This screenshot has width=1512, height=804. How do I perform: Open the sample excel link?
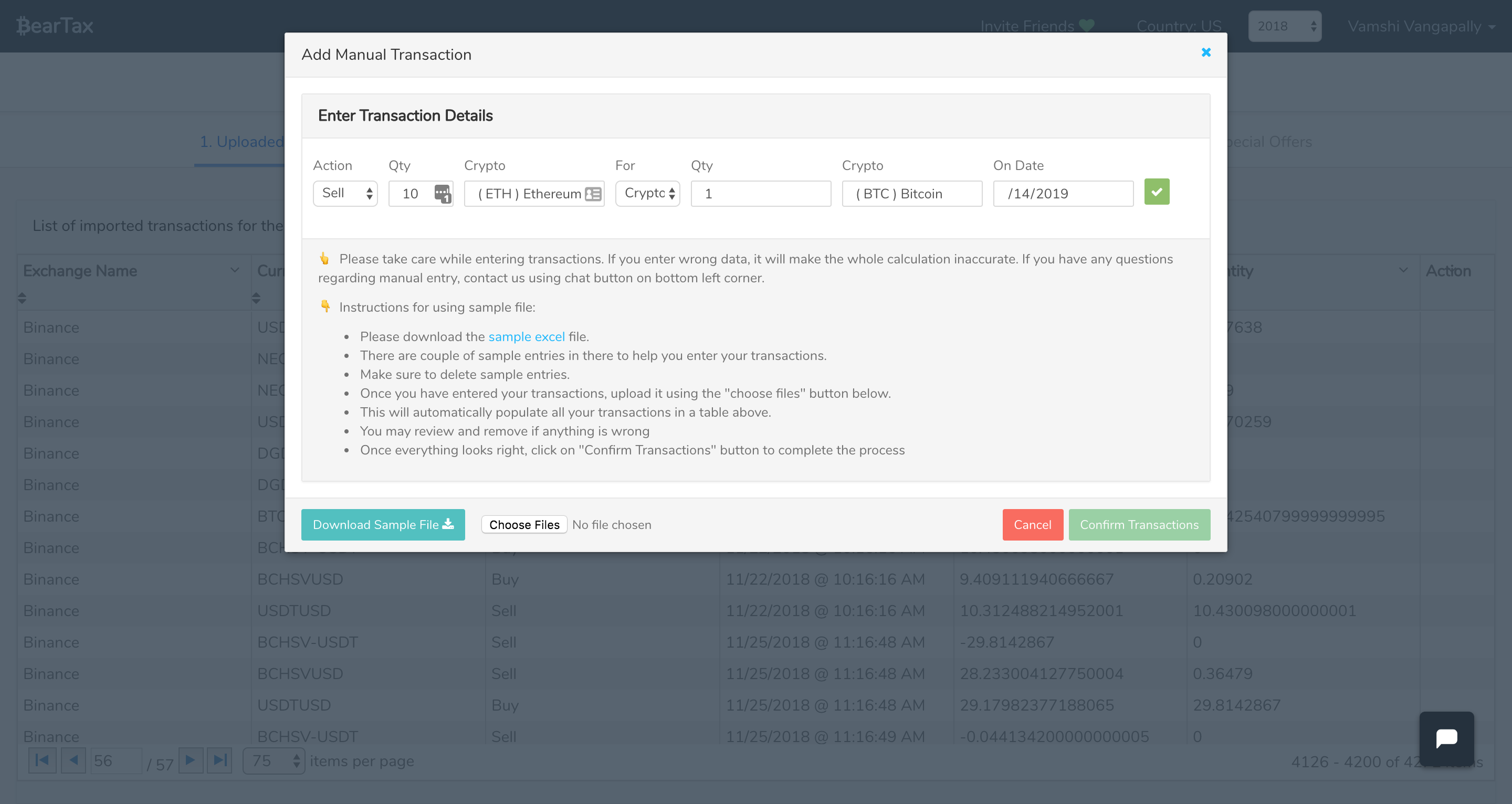click(x=526, y=337)
